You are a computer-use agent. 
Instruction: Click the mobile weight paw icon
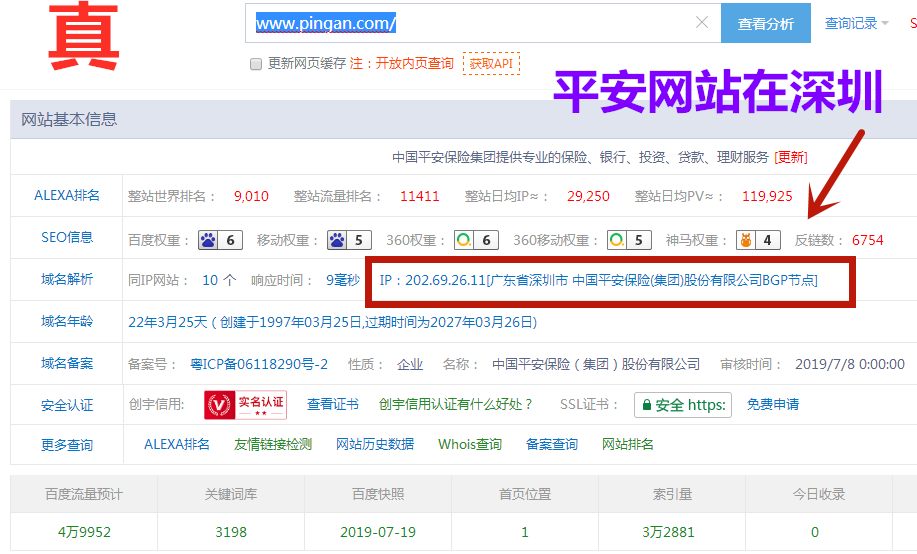tap(337, 240)
